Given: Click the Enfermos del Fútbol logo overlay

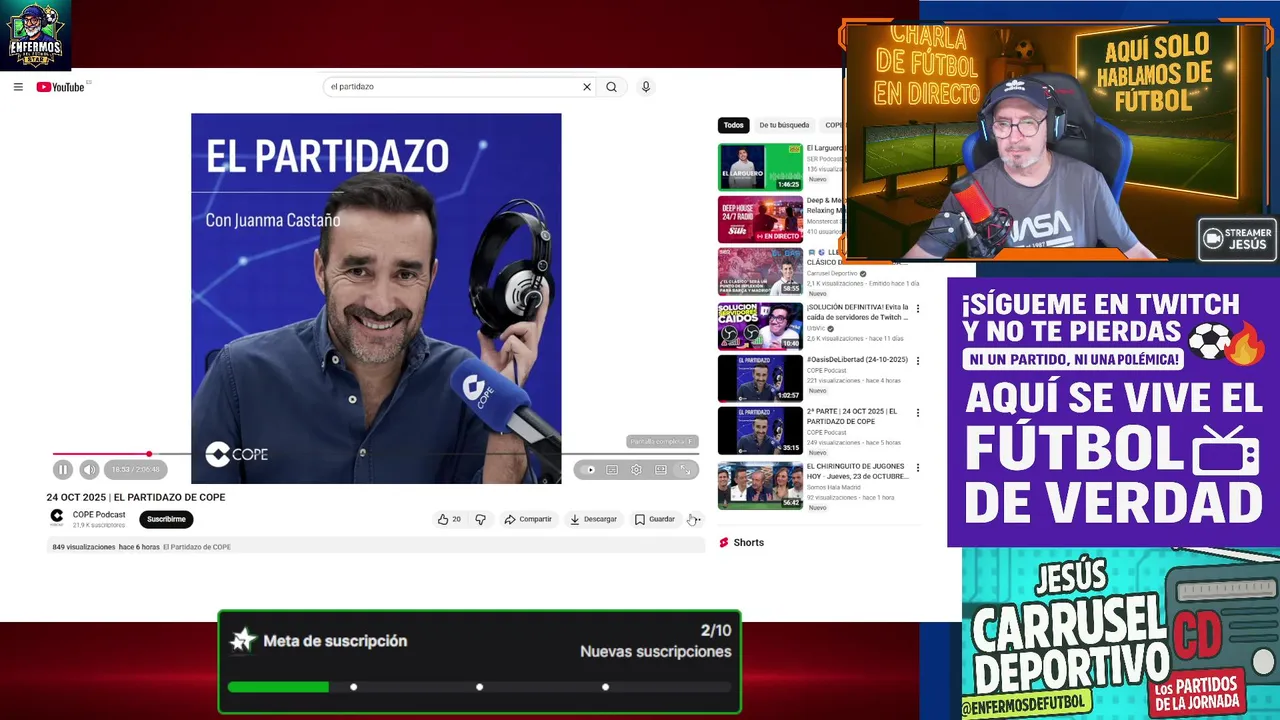Looking at the screenshot, I should coord(36,34).
